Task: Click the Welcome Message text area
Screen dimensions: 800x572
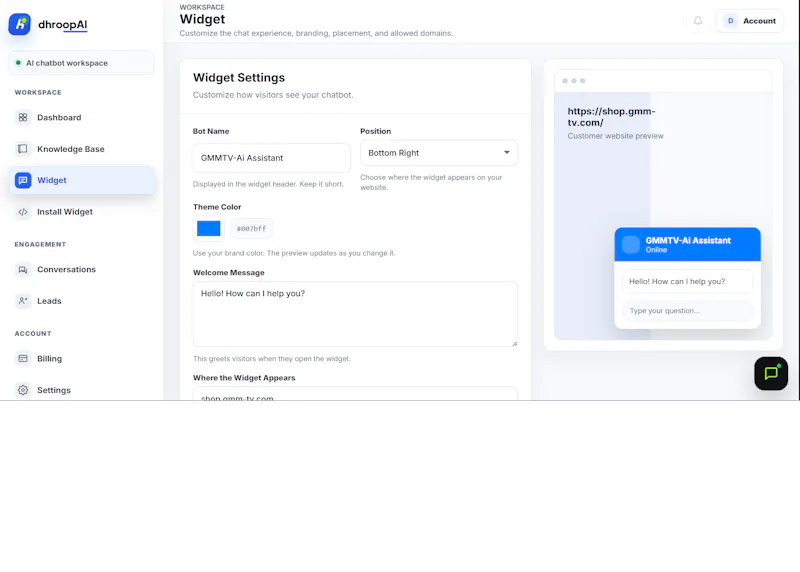Action: pyautogui.click(x=355, y=314)
